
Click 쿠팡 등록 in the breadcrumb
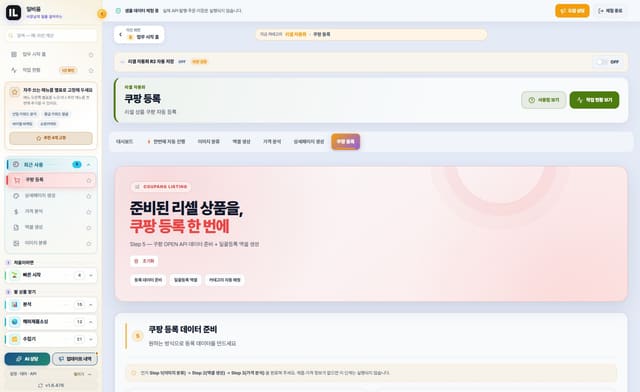(322, 34)
